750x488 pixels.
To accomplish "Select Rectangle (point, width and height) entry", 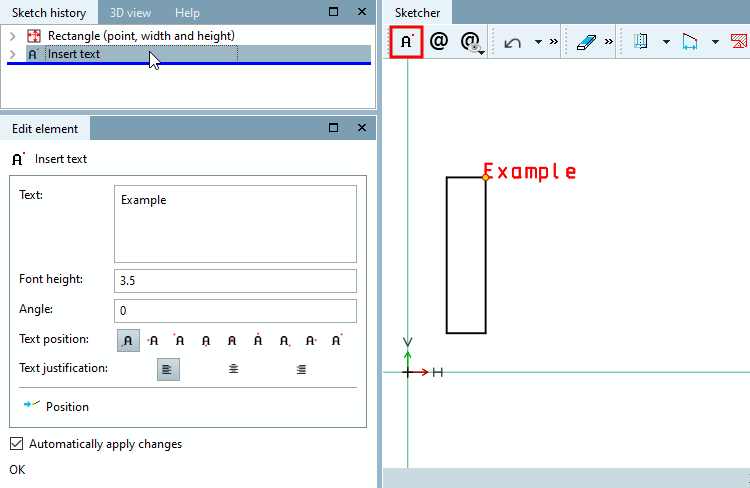I will click(x=141, y=36).
